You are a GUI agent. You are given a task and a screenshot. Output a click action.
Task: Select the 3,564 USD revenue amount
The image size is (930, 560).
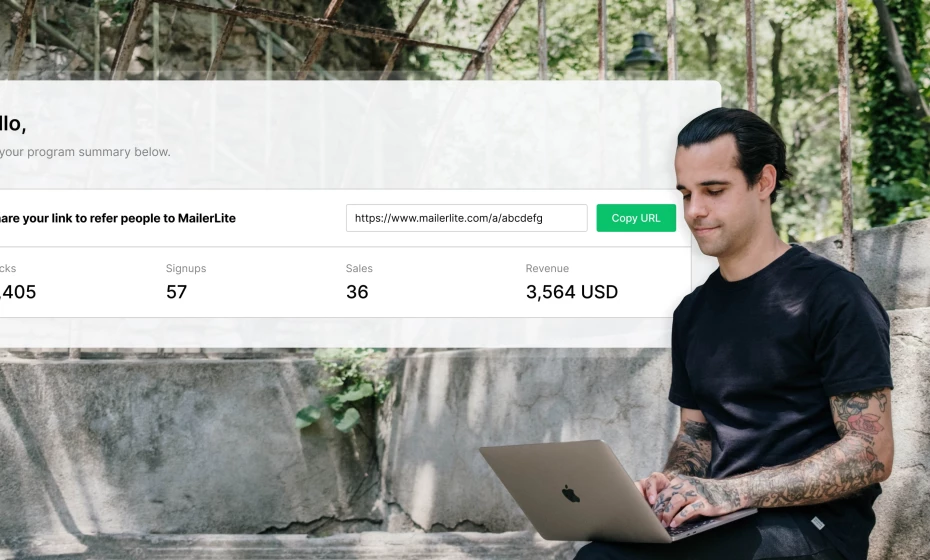pos(572,292)
